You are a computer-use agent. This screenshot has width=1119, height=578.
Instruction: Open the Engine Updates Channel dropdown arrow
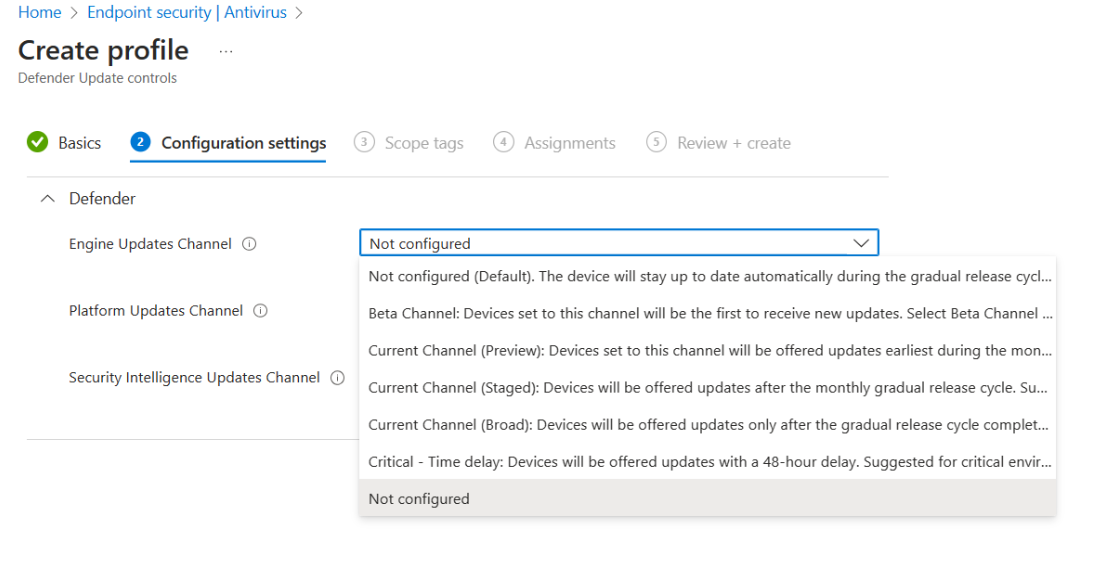pyautogui.click(x=860, y=242)
